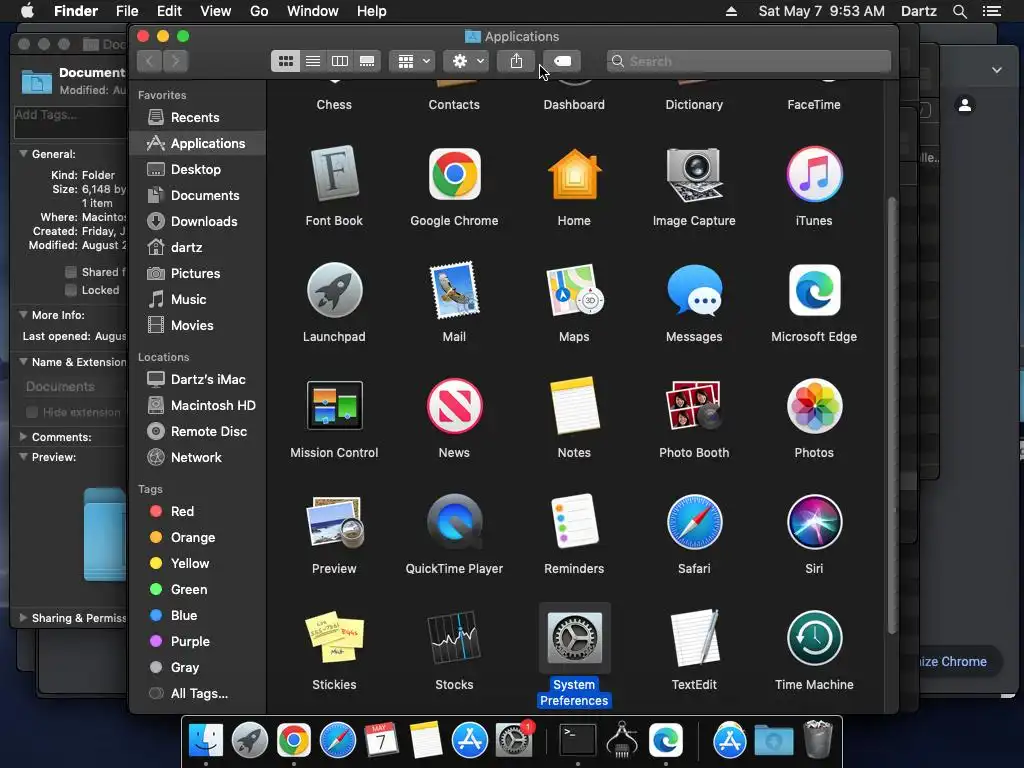Screen dimensions: 1024x768
Task: Select the Photos app icon
Action: [x=814, y=406]
